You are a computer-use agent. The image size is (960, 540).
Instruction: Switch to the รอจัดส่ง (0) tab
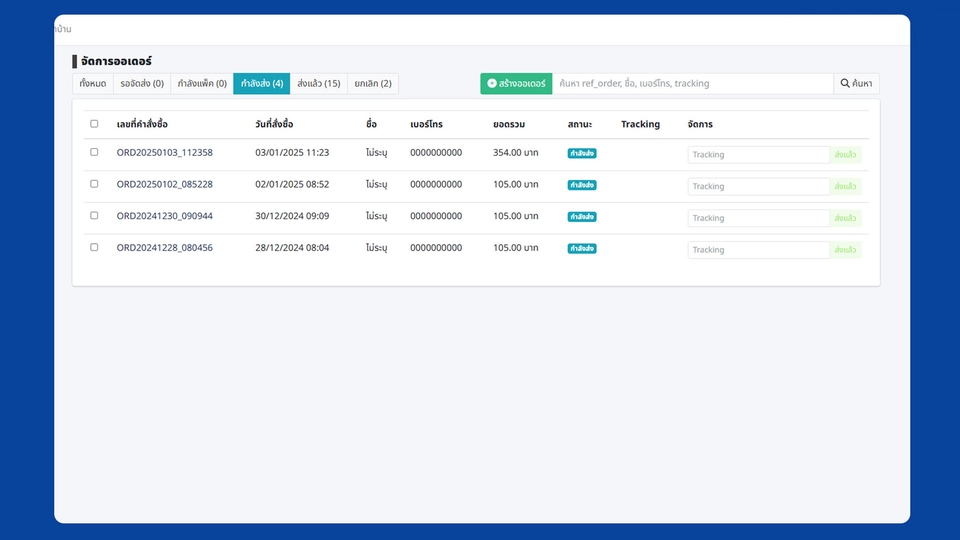142,83
